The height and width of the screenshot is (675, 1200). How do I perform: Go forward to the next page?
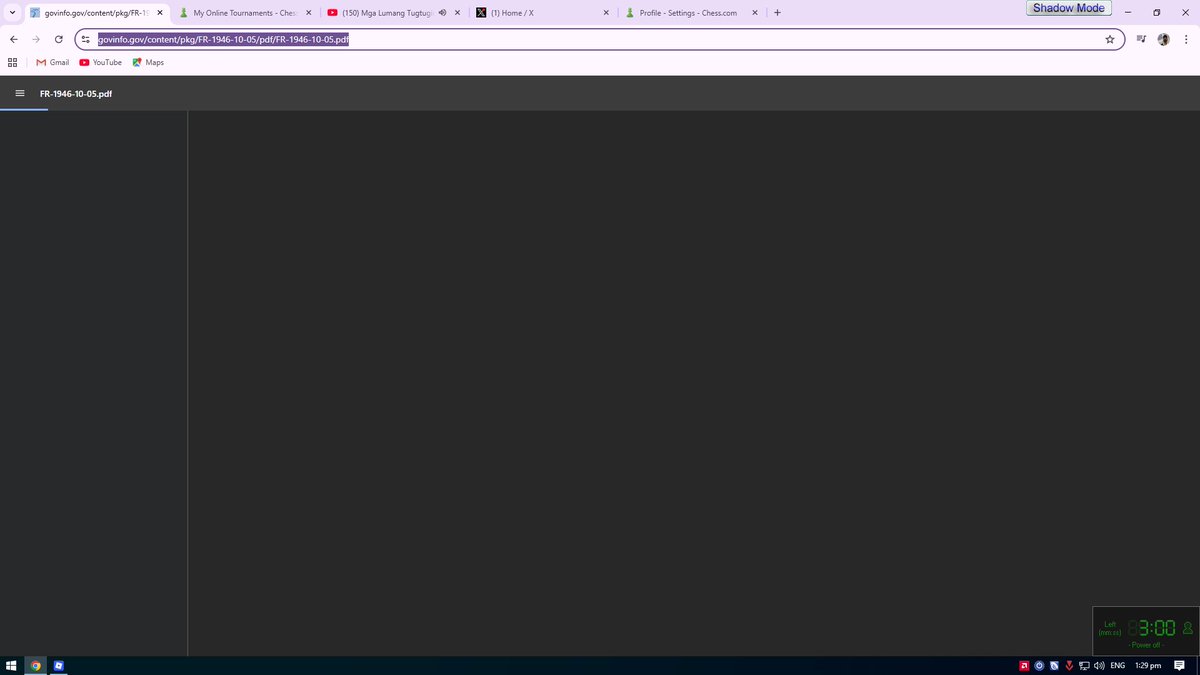point(36,39)
